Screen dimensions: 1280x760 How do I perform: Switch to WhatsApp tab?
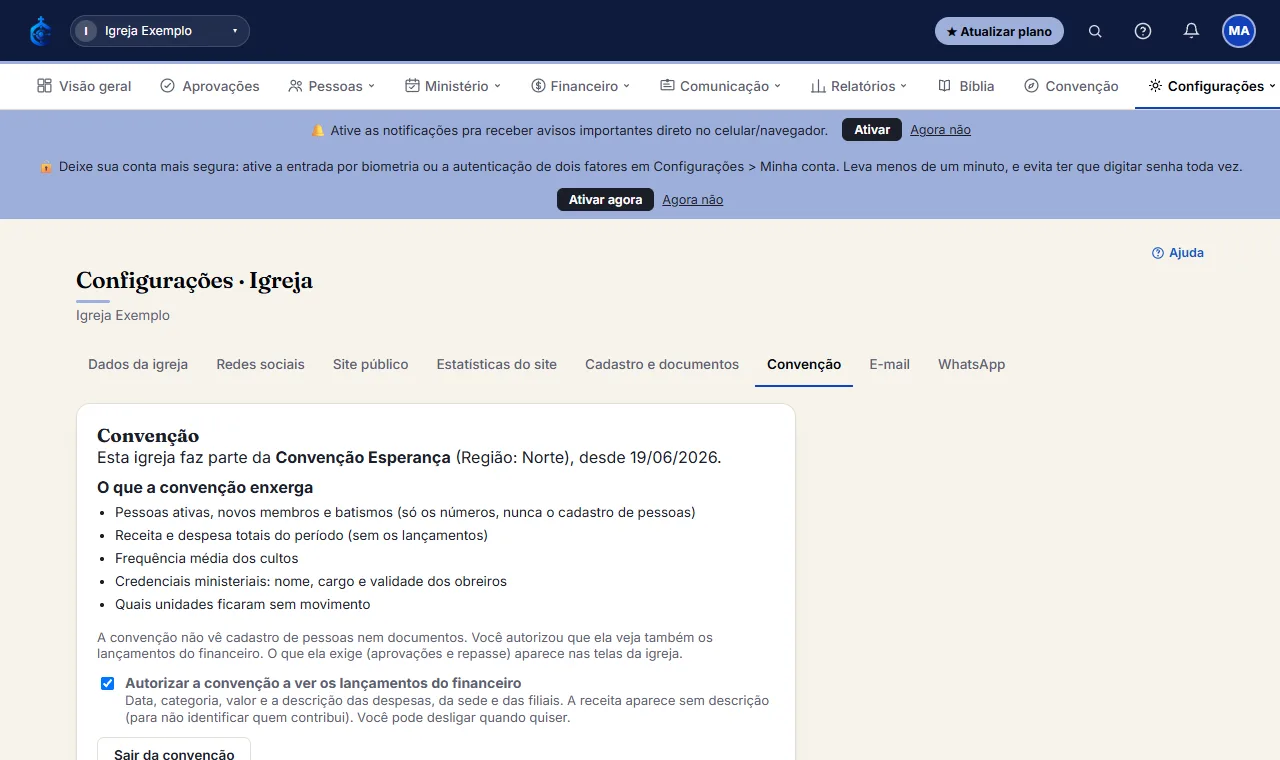point(971,364)
